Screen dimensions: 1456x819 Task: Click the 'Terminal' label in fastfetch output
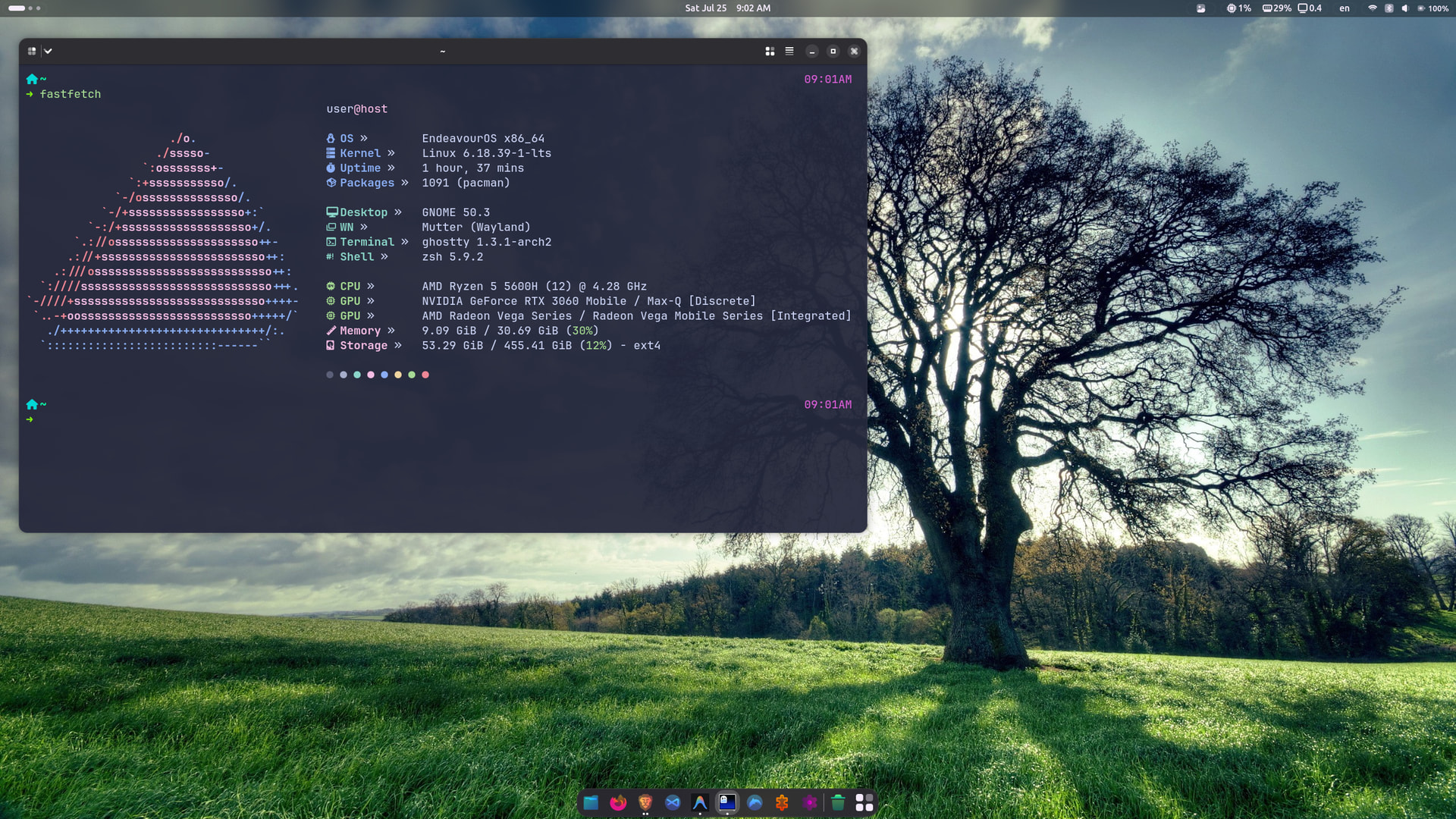click(x=367, y=242)
